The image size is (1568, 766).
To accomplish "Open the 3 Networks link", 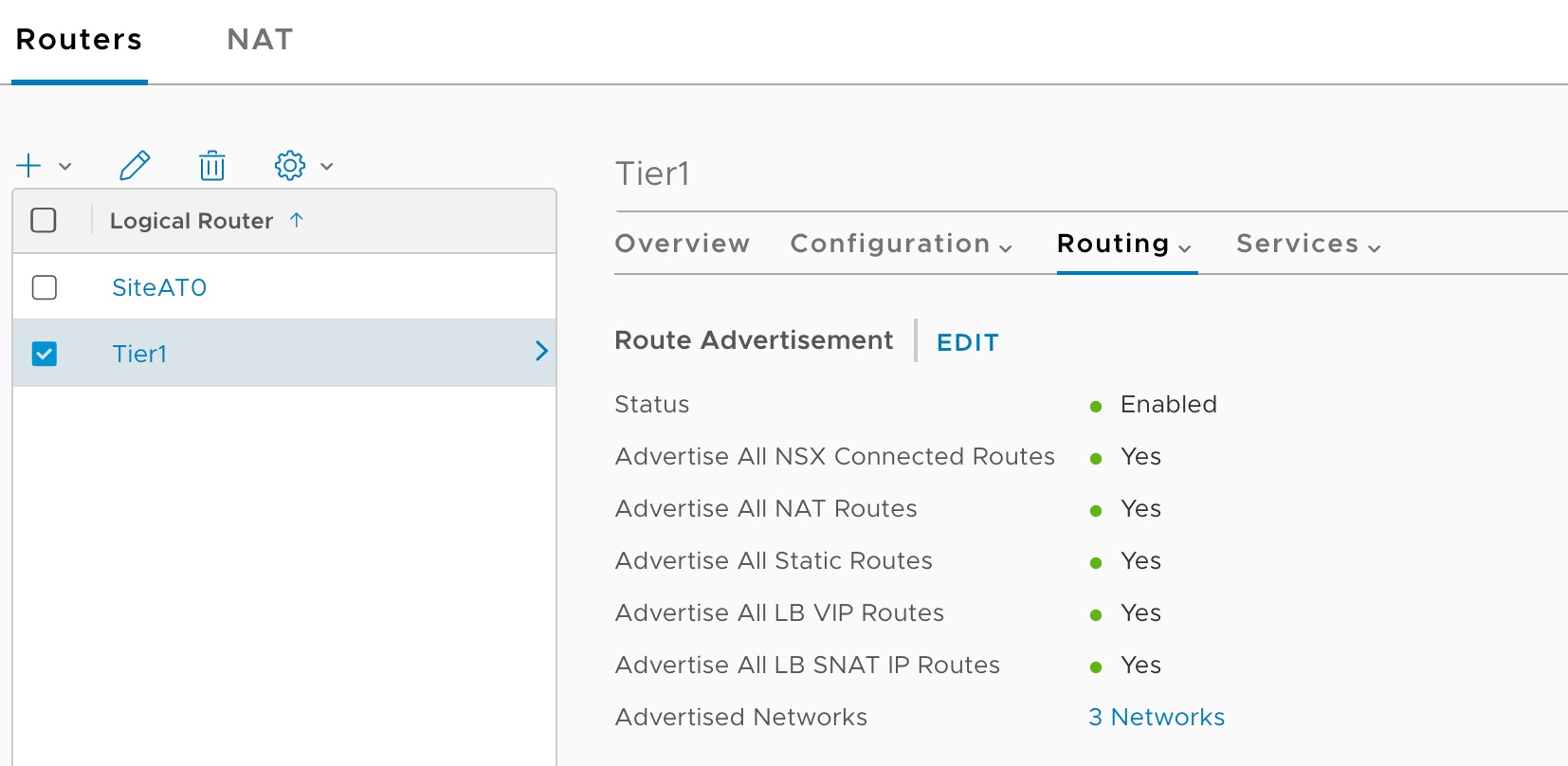I will [1156, 718].
